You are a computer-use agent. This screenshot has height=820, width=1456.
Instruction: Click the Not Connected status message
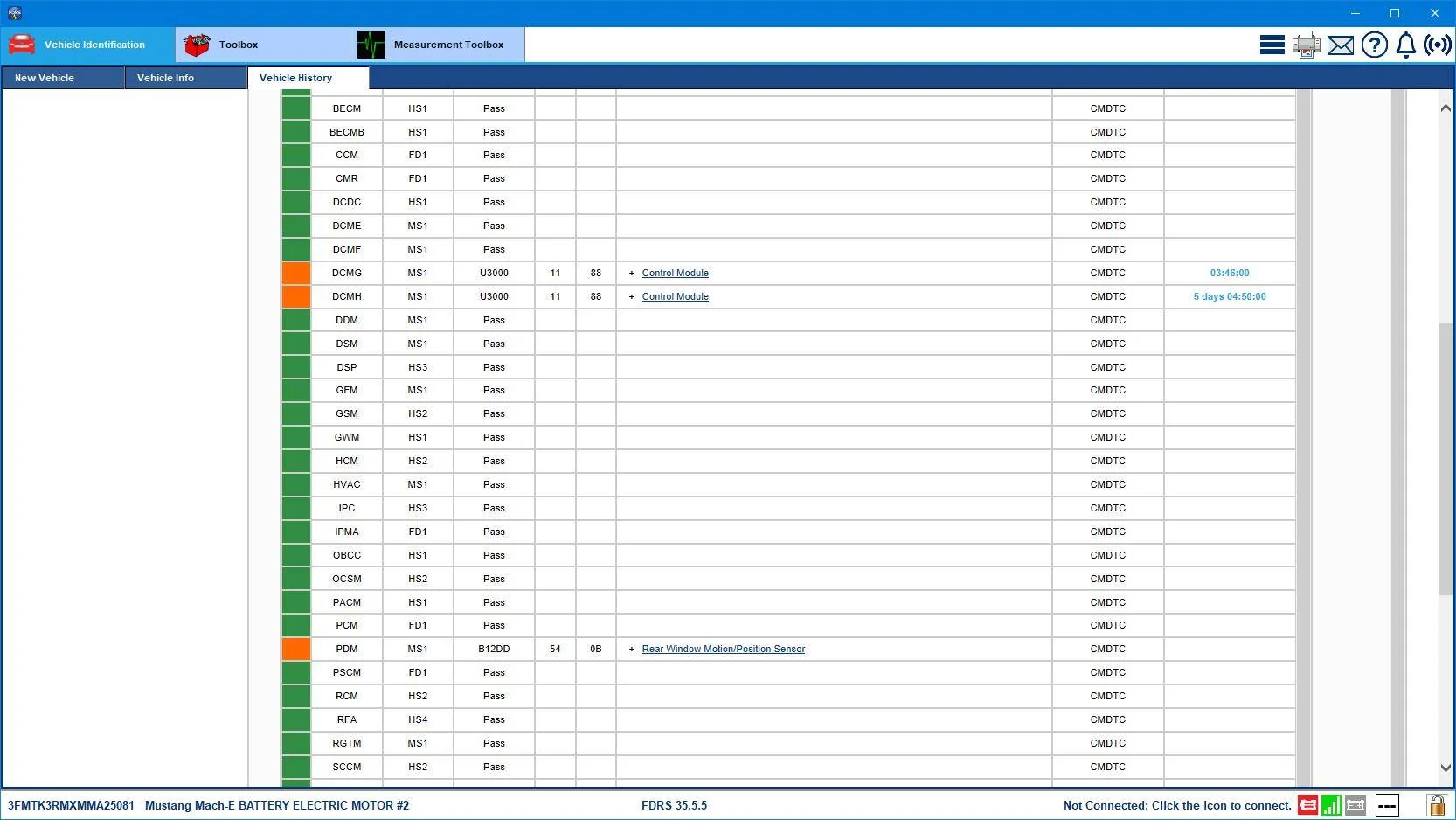1177,805
